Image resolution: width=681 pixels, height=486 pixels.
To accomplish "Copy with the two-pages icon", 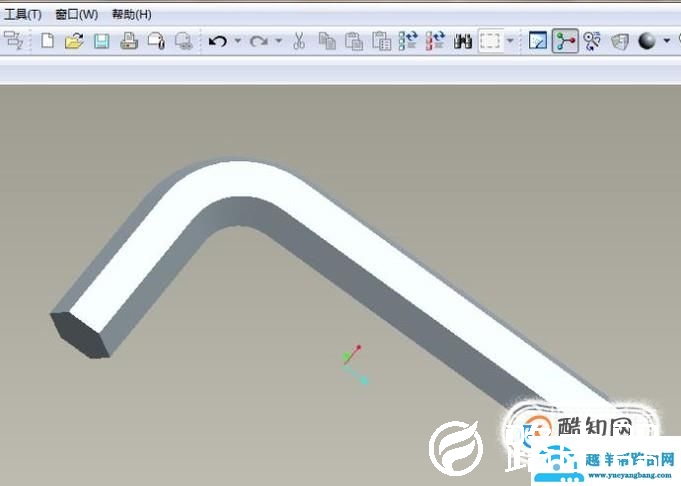I will click(327, 41).
